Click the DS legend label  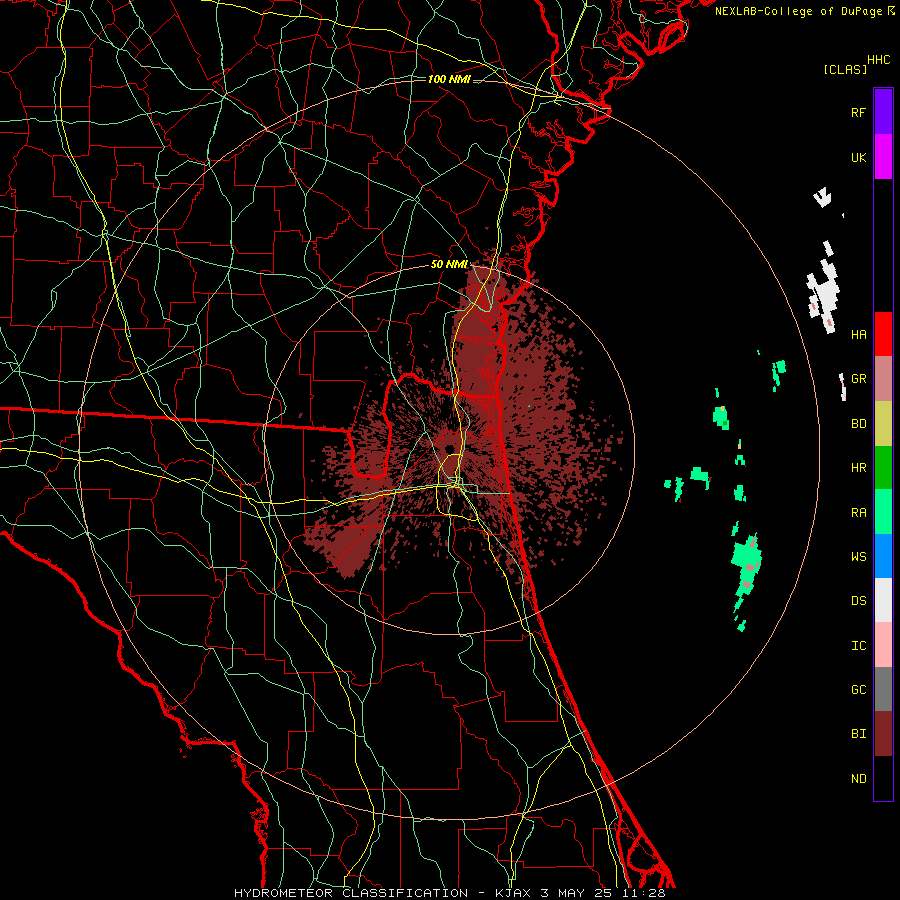click(858, 600)
